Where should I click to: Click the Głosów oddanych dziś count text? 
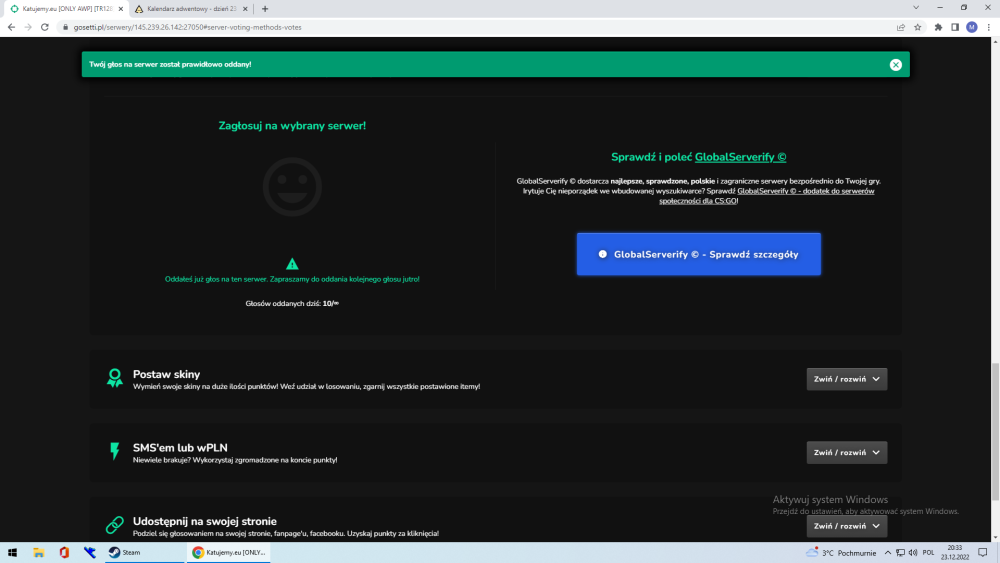tap(292, 303)
